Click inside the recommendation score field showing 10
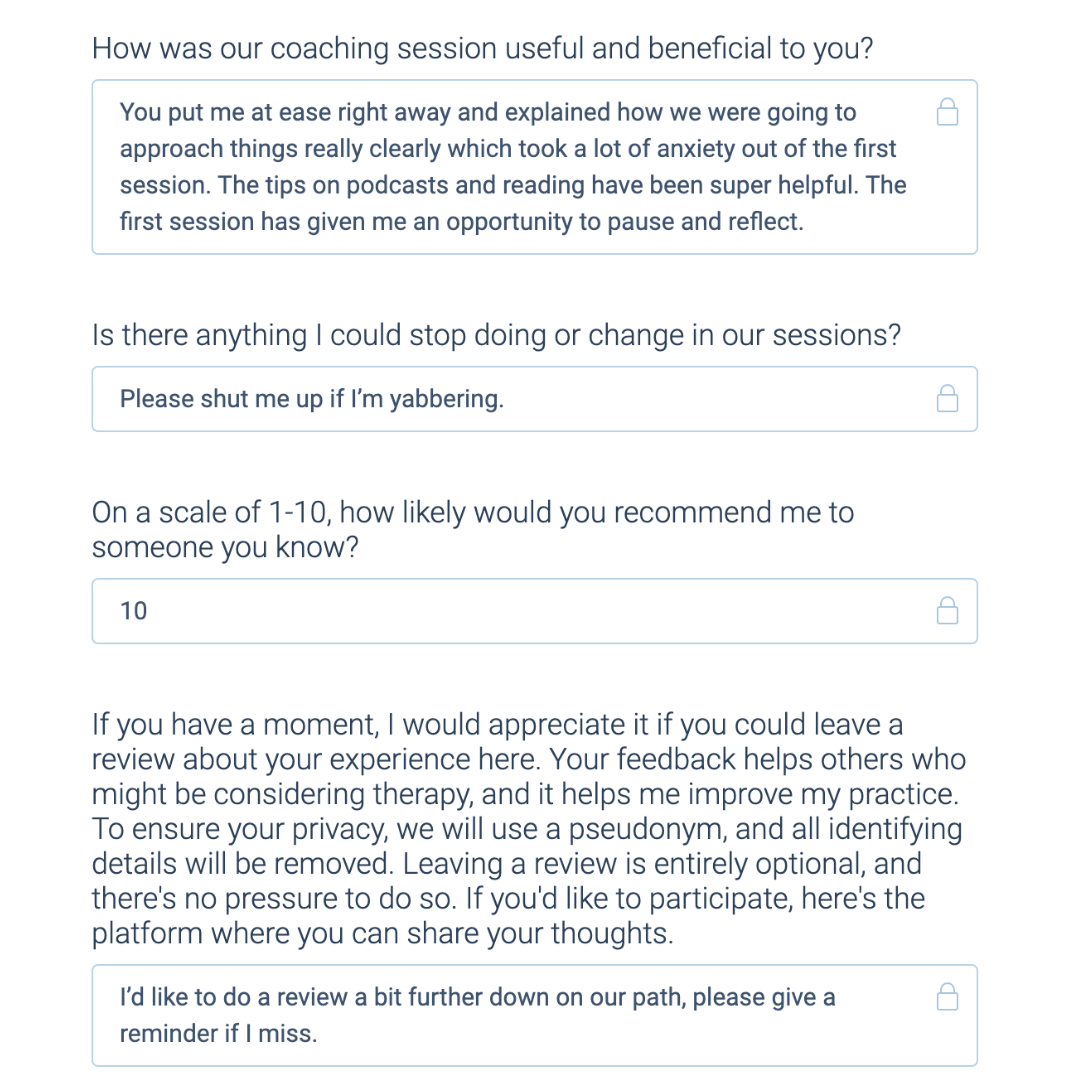 [534, 611]
